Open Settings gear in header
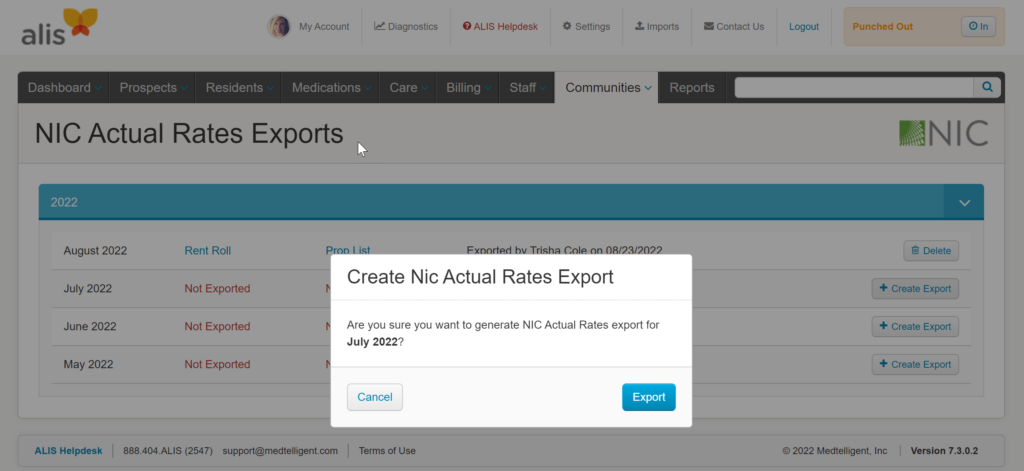Image resolution: width=1024 pixels, height=471 pixels. coord(586,27)
